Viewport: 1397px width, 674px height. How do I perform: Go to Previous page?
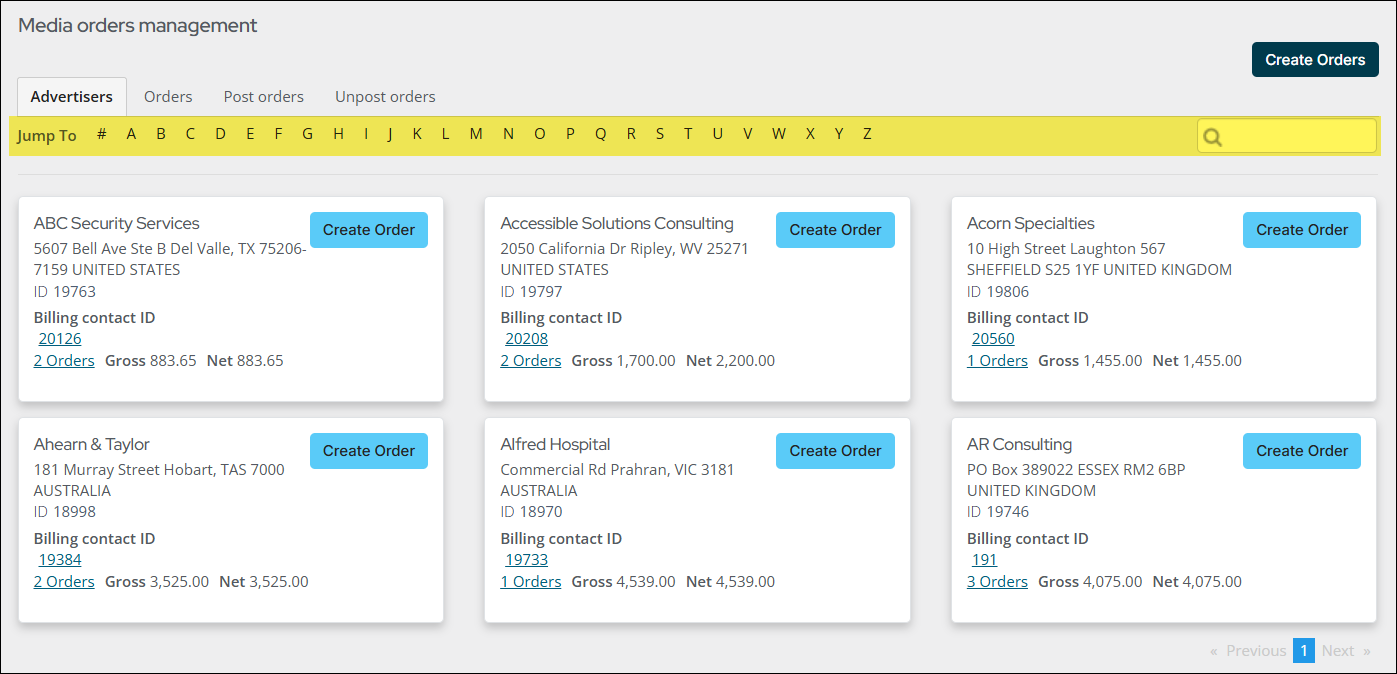pos(1256,651)
